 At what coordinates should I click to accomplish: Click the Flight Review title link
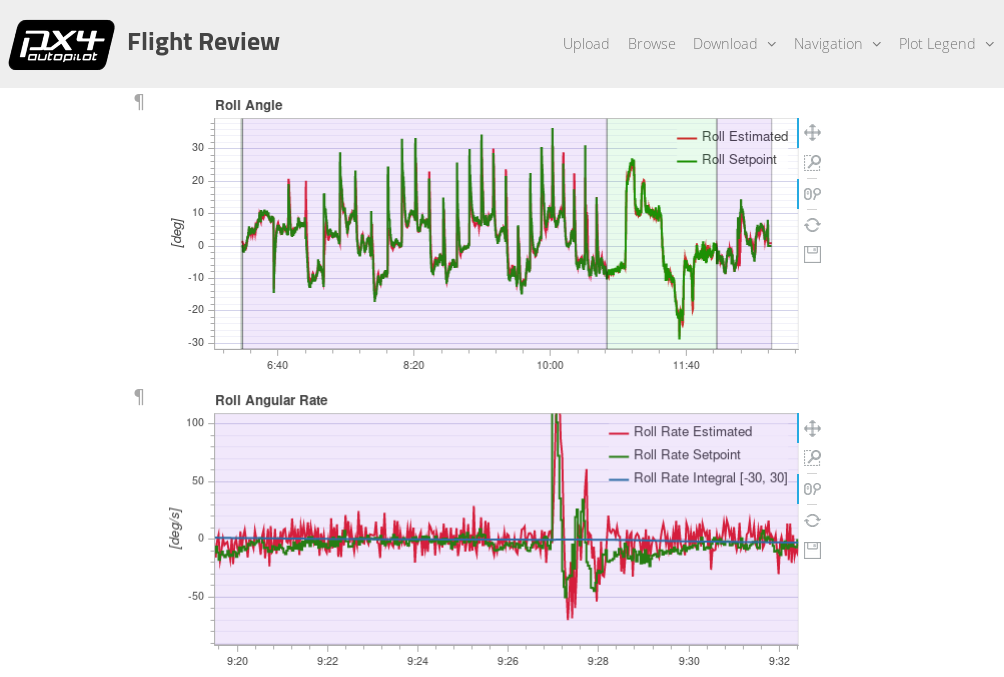coord(203,42)
